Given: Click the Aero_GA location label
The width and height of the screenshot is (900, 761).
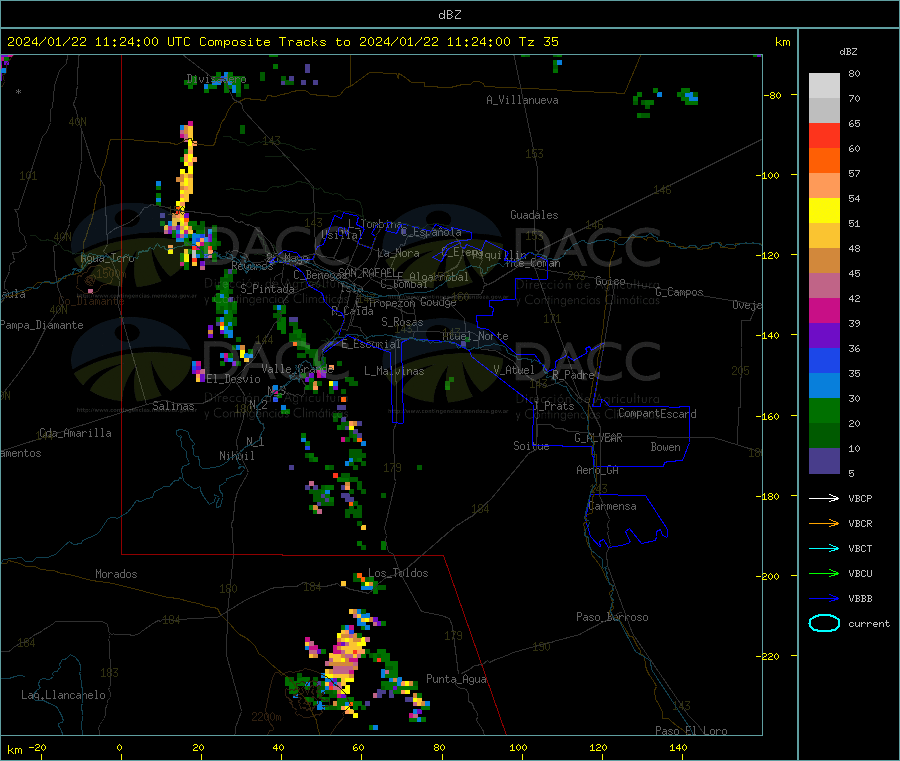Looking at the screenshot, I should (x=598, y=470).
